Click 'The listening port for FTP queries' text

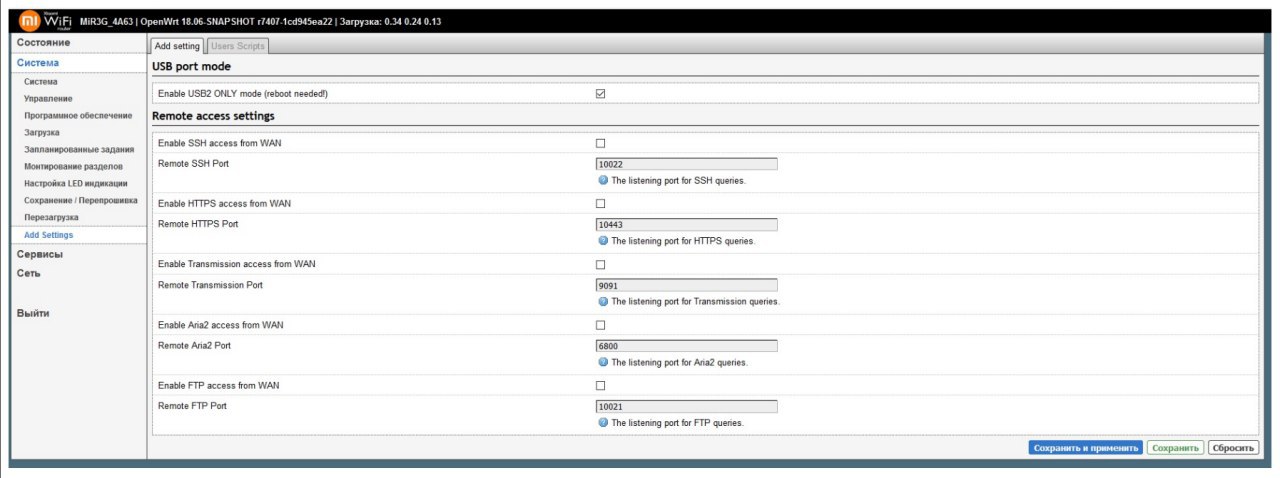(x=678, y=423)
